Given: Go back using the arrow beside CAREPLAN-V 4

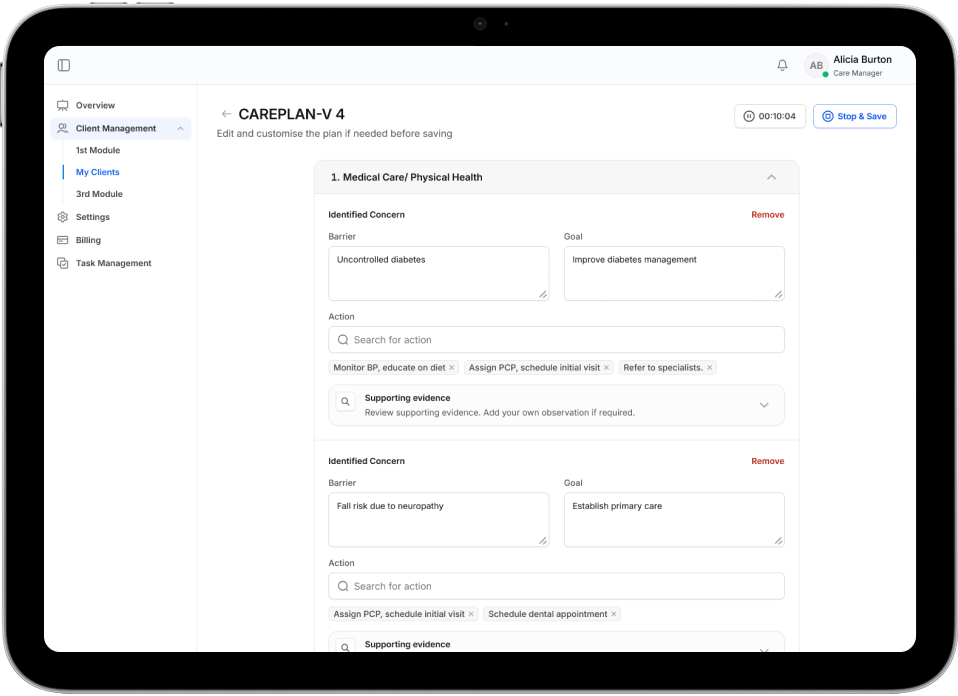Looking at the screenshot, I should click(226, 114).
